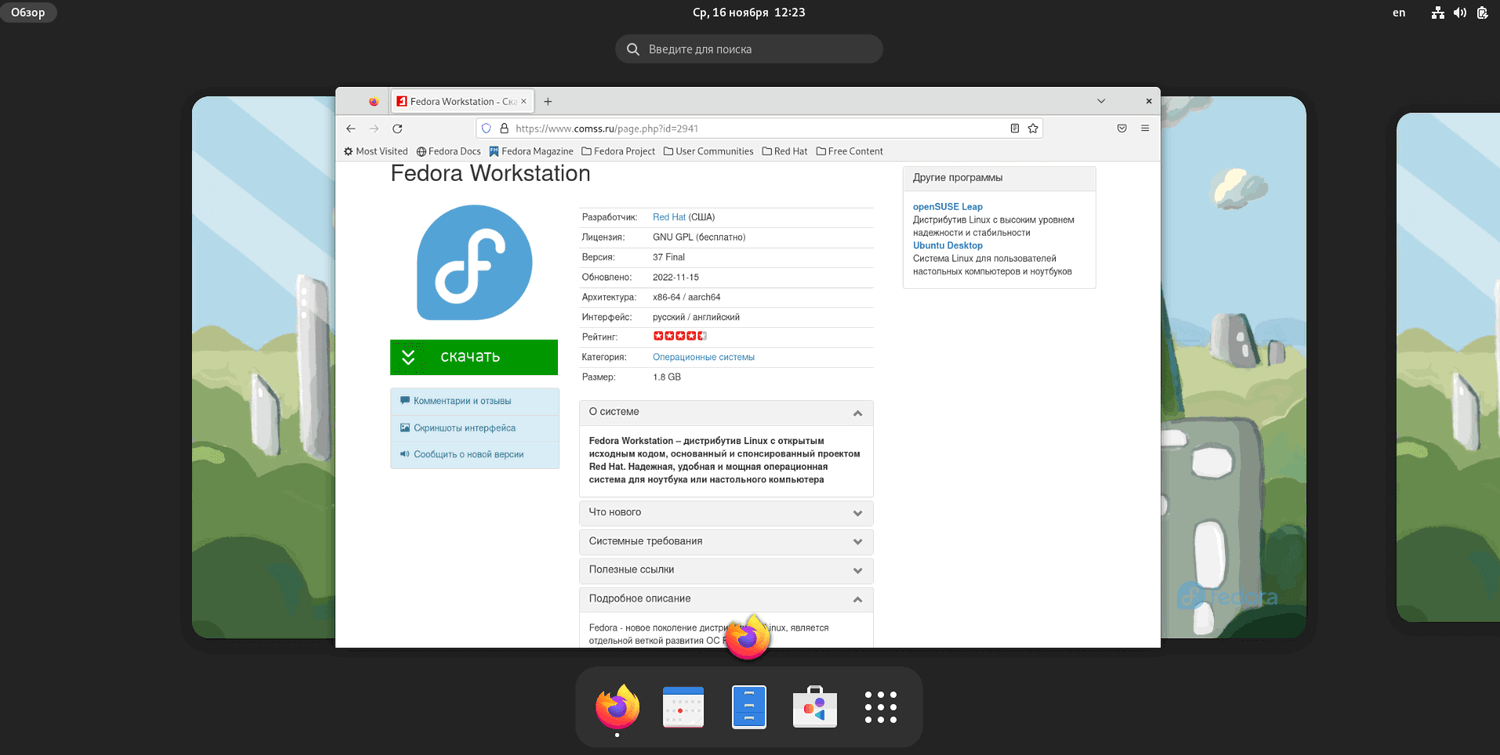The image size is (1500, 755).
Task: Go back in Firefox
Action: tap(351, 129)
